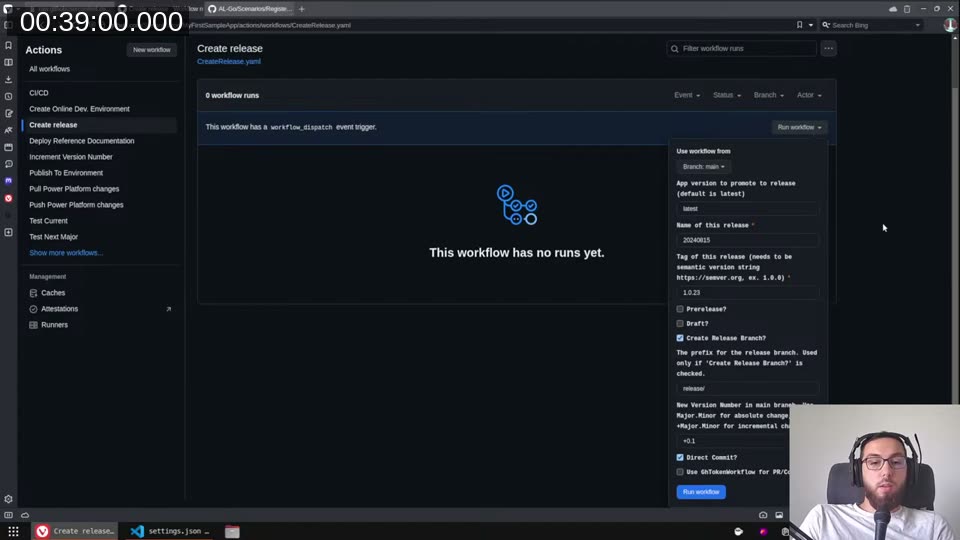Screen dimensions: 960x540
Task: Collapse the Run workflow dropdown button
Action: point(799,127)
